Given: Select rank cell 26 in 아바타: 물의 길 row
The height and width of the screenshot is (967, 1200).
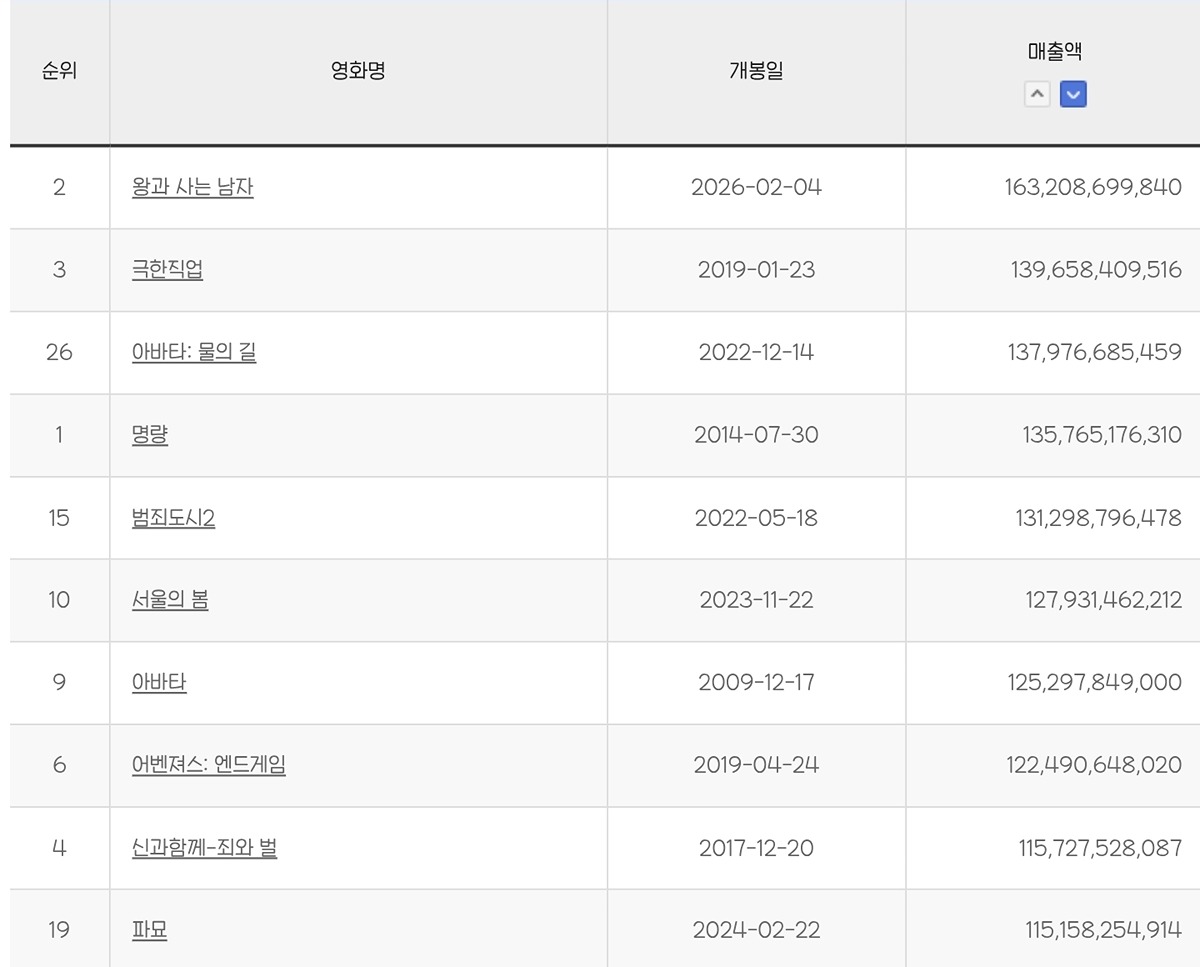Looking at the screenshot, I should pyautogui.click(x=59, y=352).
